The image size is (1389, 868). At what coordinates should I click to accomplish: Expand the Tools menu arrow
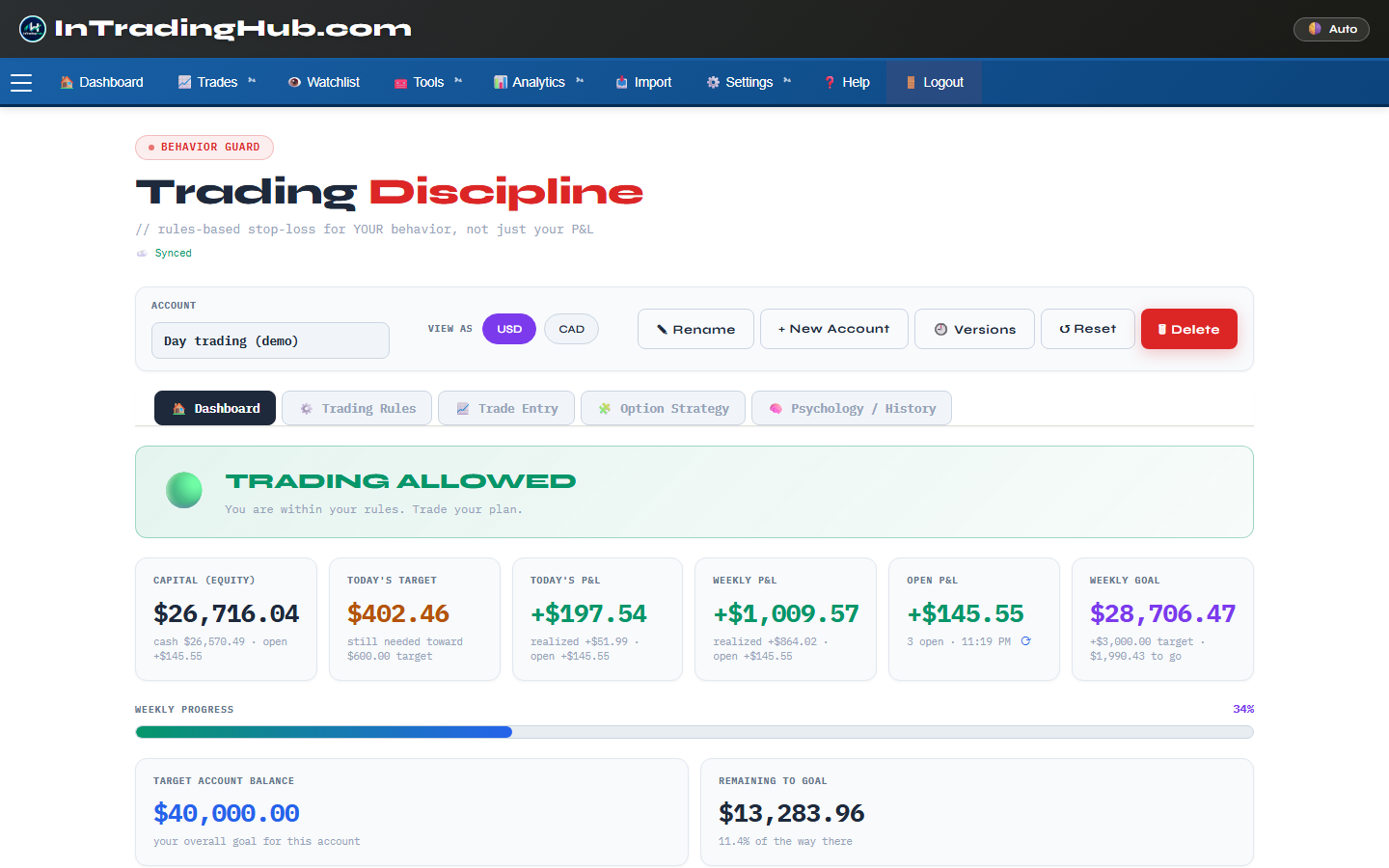[x=458, y=81]
